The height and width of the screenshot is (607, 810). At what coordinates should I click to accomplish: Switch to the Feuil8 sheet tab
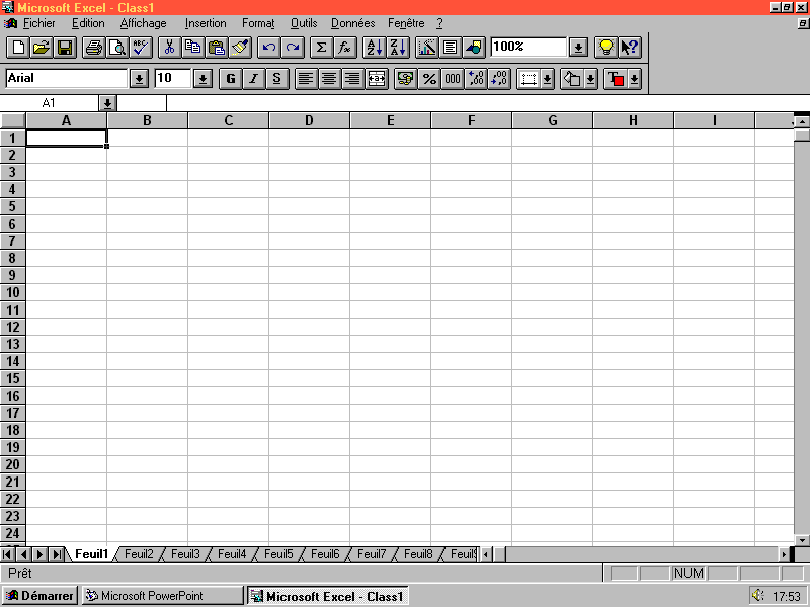tap(418, 554)
